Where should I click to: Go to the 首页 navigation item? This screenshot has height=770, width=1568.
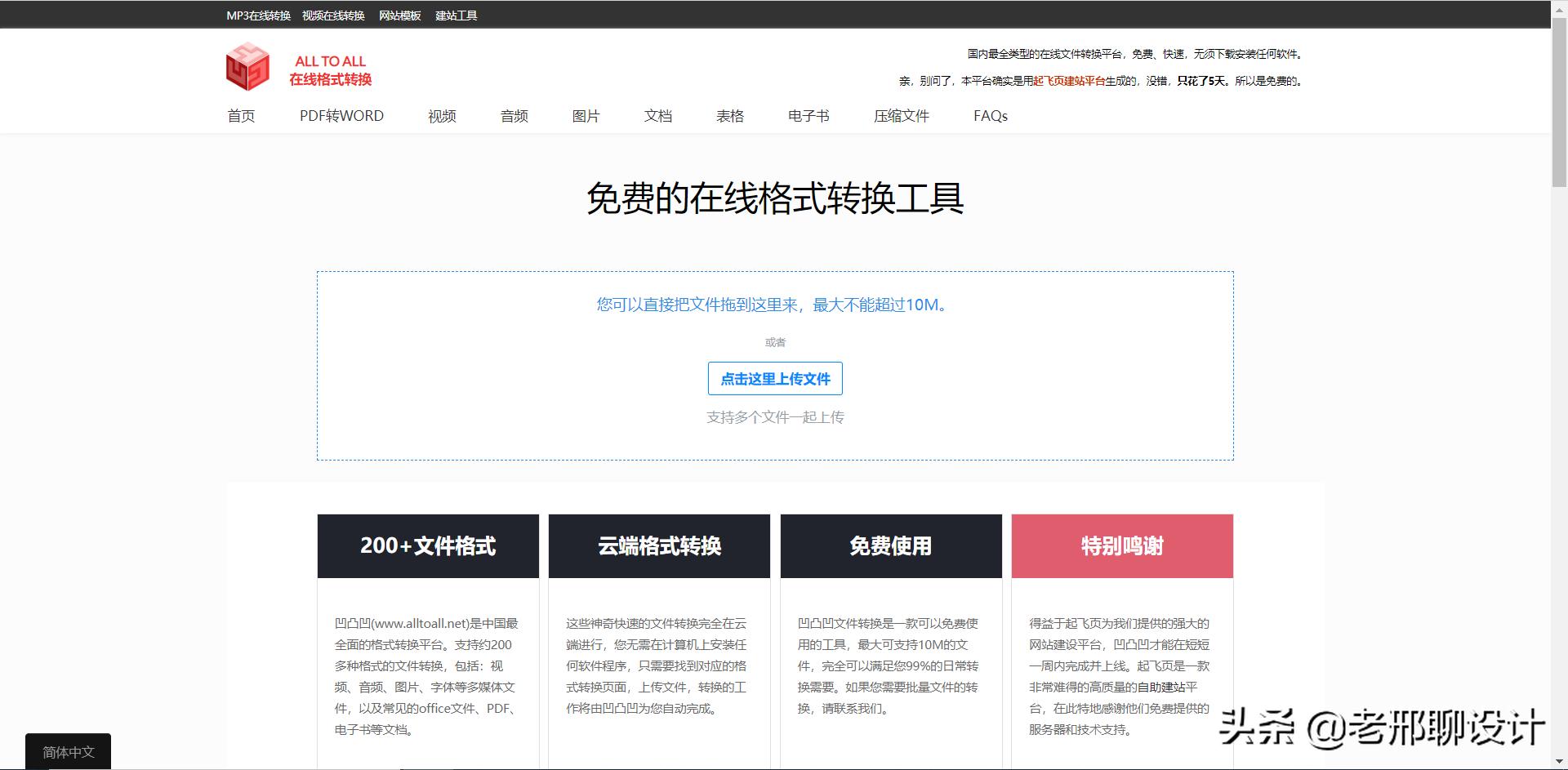coord(241,116)
